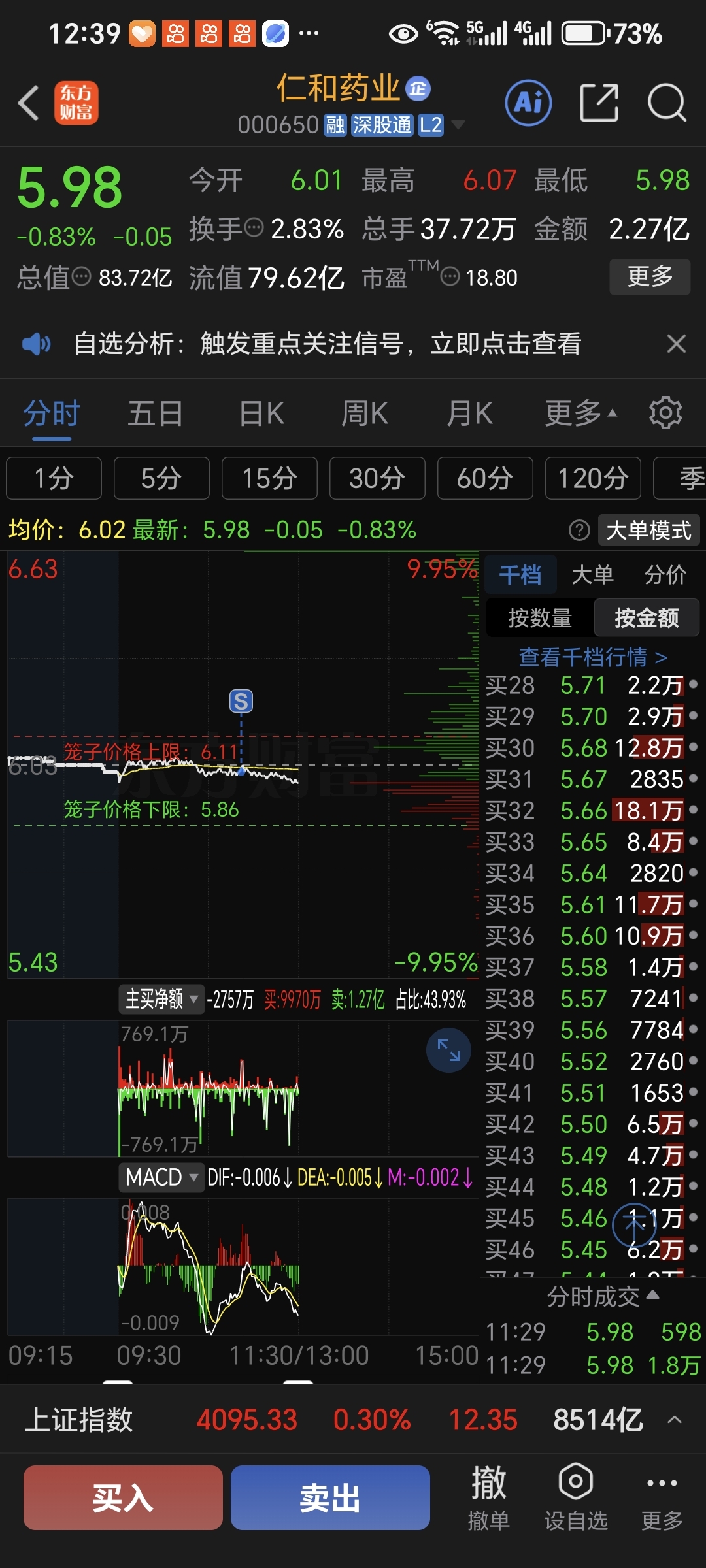Switch to the 千档 order tab
This screenshot has width=706, height=1568.
point(521,575)
